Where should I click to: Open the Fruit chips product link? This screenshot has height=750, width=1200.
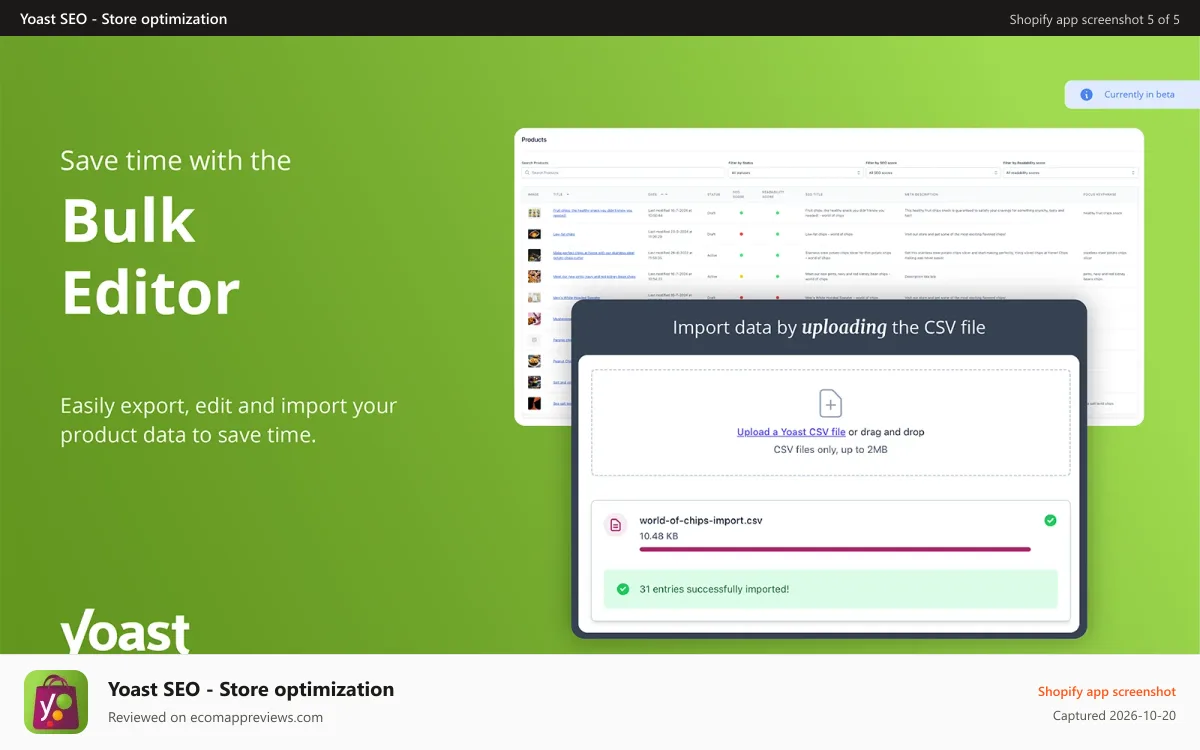point(593,213)
